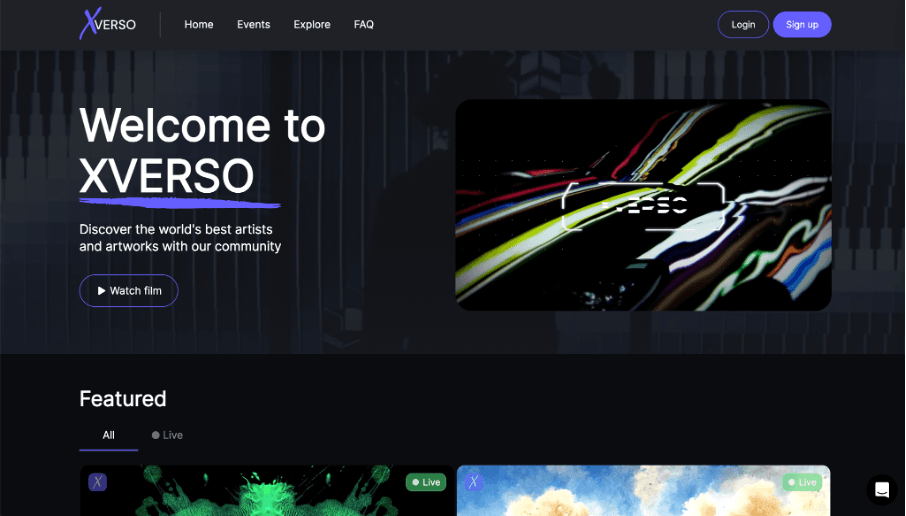Open the FAQ page
Screen dimensions: 906x516
click(x=363, y=24)
